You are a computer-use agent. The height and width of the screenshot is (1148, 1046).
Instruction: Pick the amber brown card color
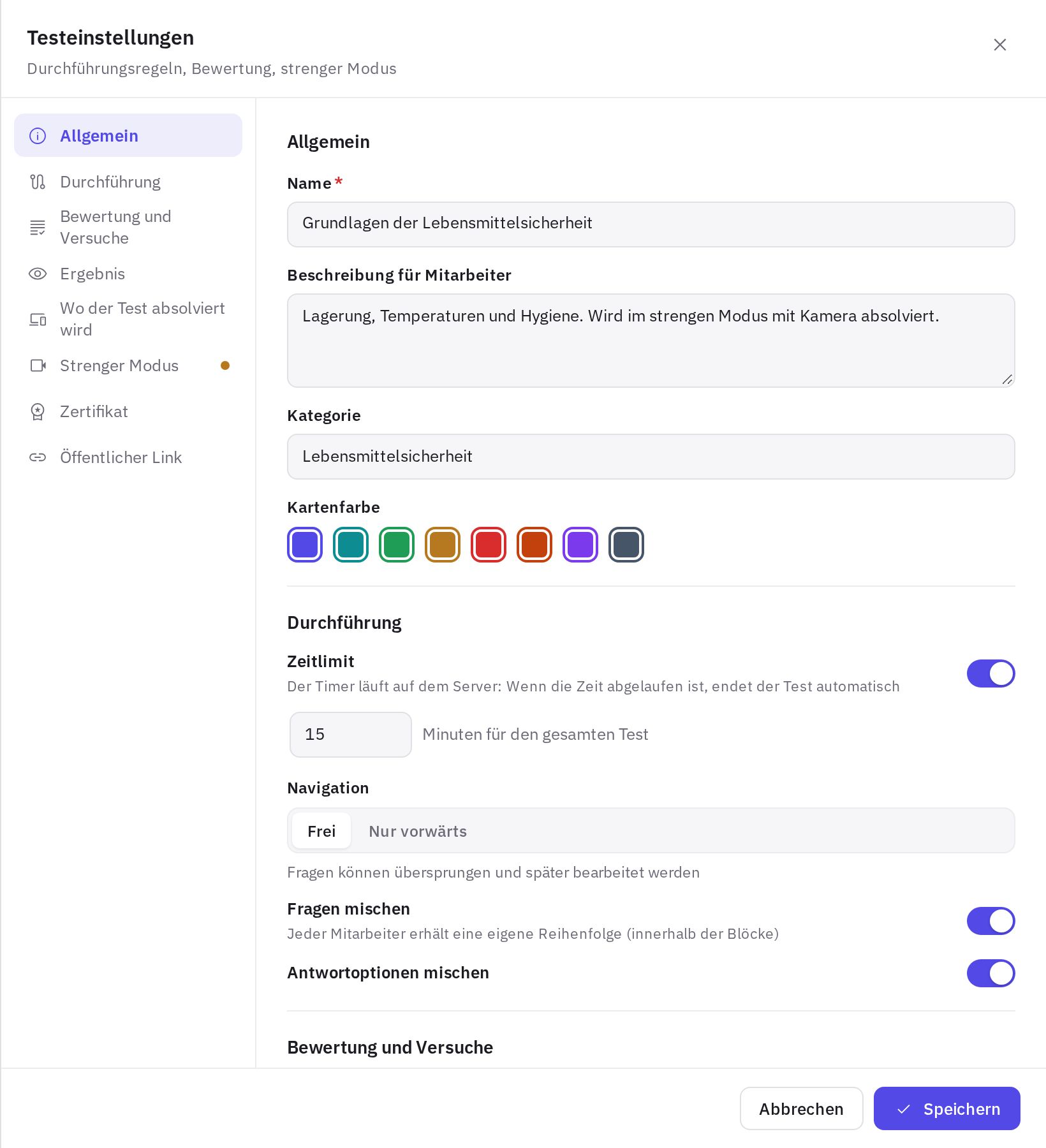coord(443,545)
